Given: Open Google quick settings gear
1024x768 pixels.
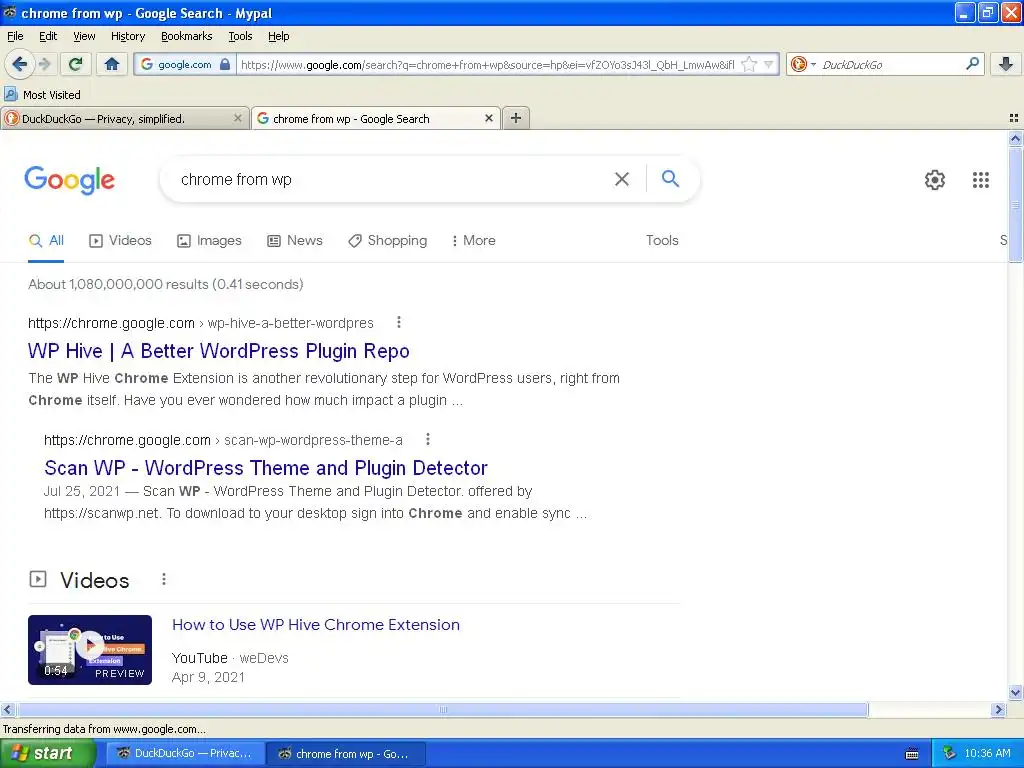Looking at the screenshot, I should 935,180.
